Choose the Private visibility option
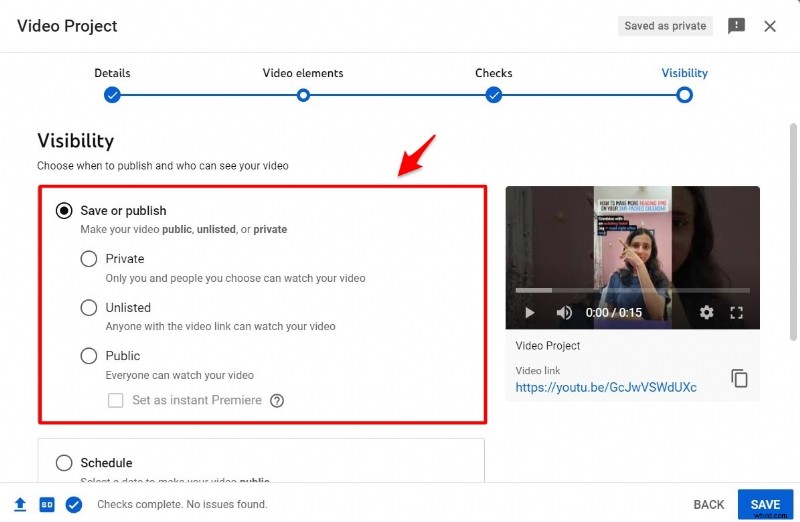This screenshot has height=522, width=800. pyautogui.click(x=89, y=259)
